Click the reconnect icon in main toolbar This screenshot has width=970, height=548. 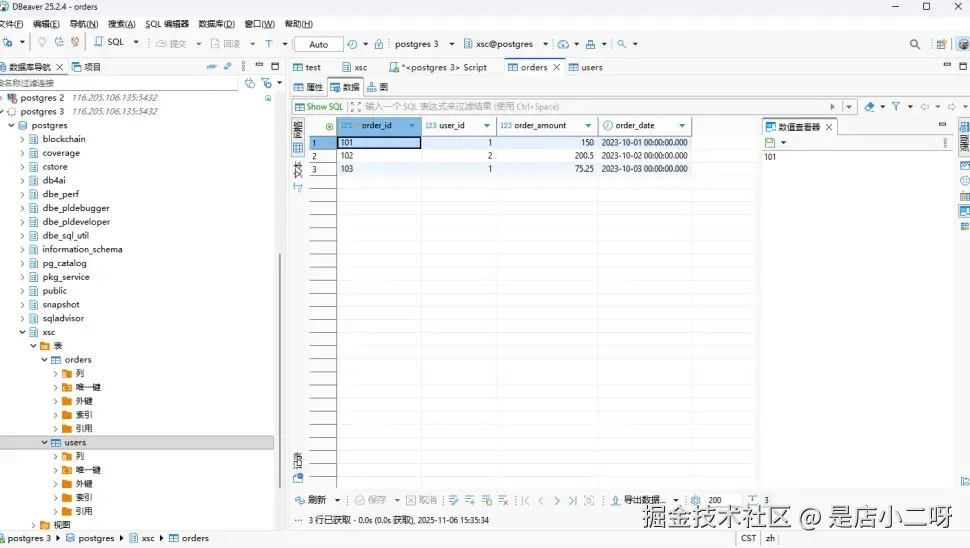click(x=59, y=42)
